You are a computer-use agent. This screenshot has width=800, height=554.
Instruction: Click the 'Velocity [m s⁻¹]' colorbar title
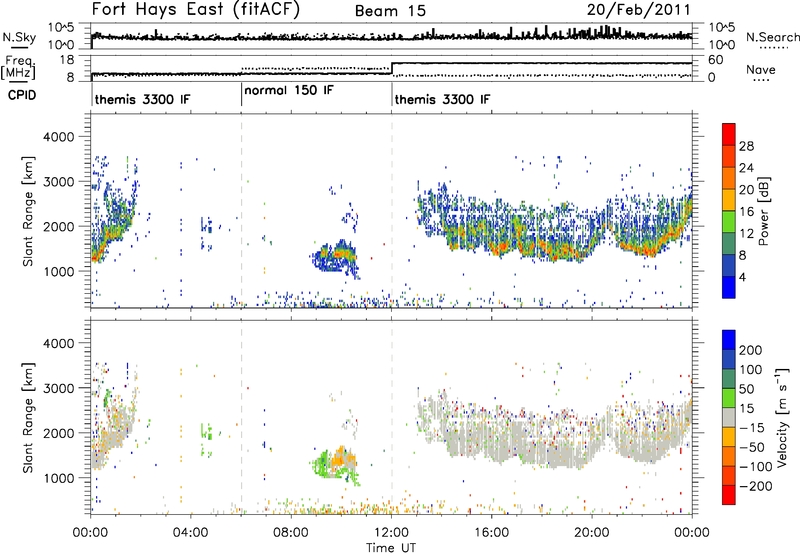pyautogui.click(x=782, y=417)
